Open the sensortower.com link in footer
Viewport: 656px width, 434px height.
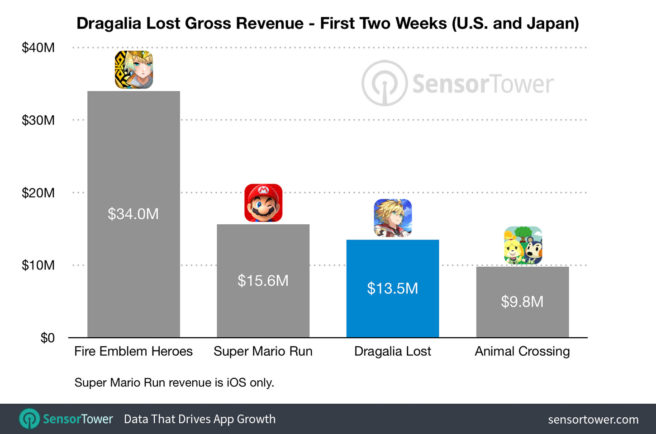click(593, 419)
